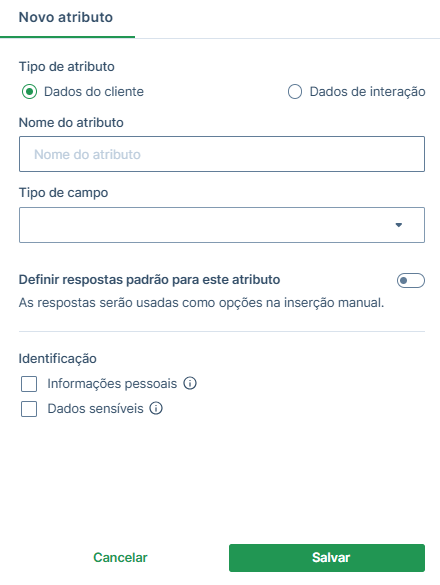Open info tooltip for Informações pessoais
The height and width of the screenshot is (585, 440).
click(x=190, y=383)
